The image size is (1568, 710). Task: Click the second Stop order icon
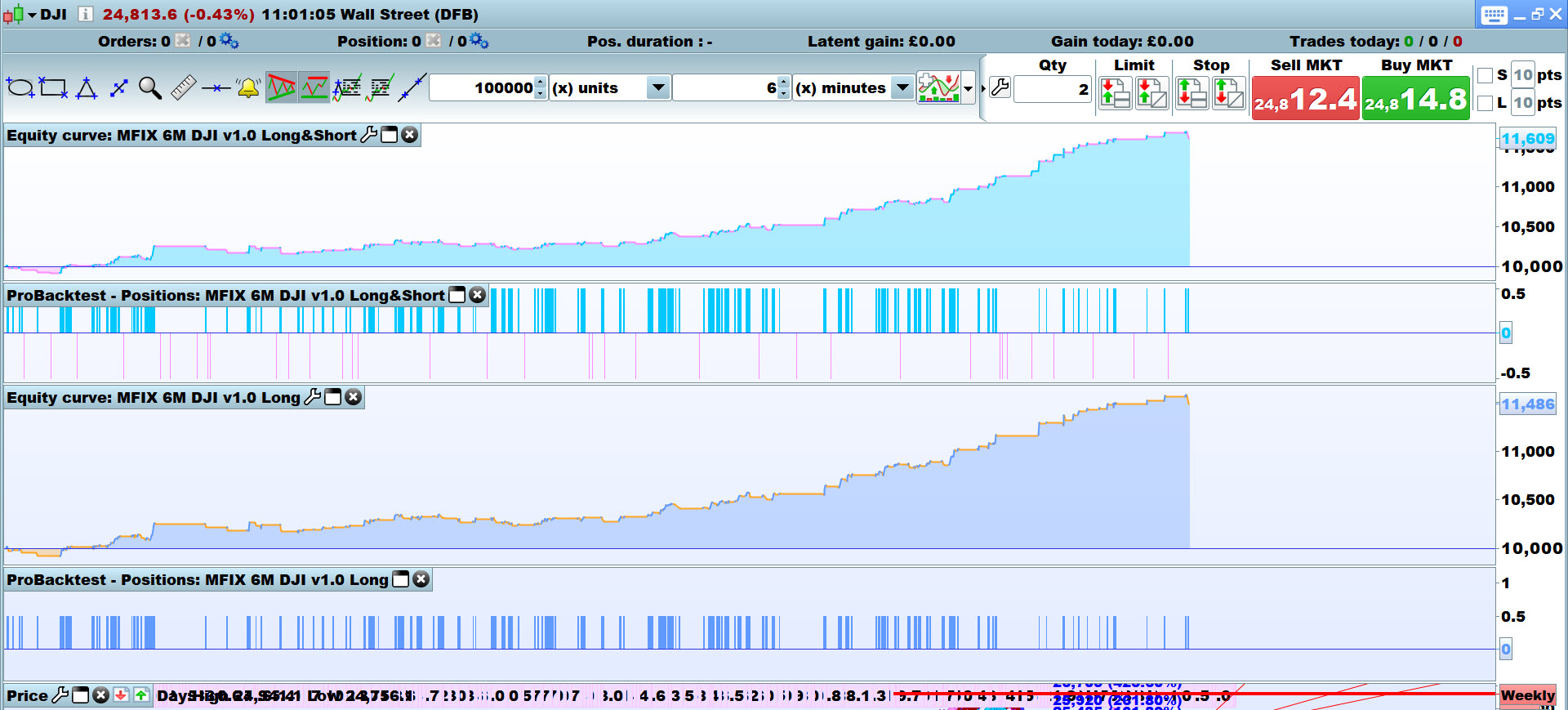[x=1229, y=93]
